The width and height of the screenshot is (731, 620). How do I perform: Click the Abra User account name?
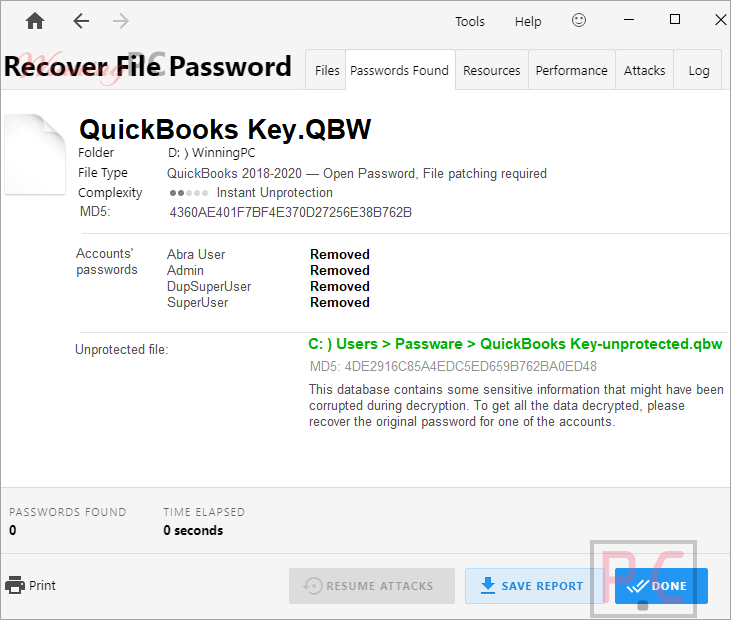point(196,255)
